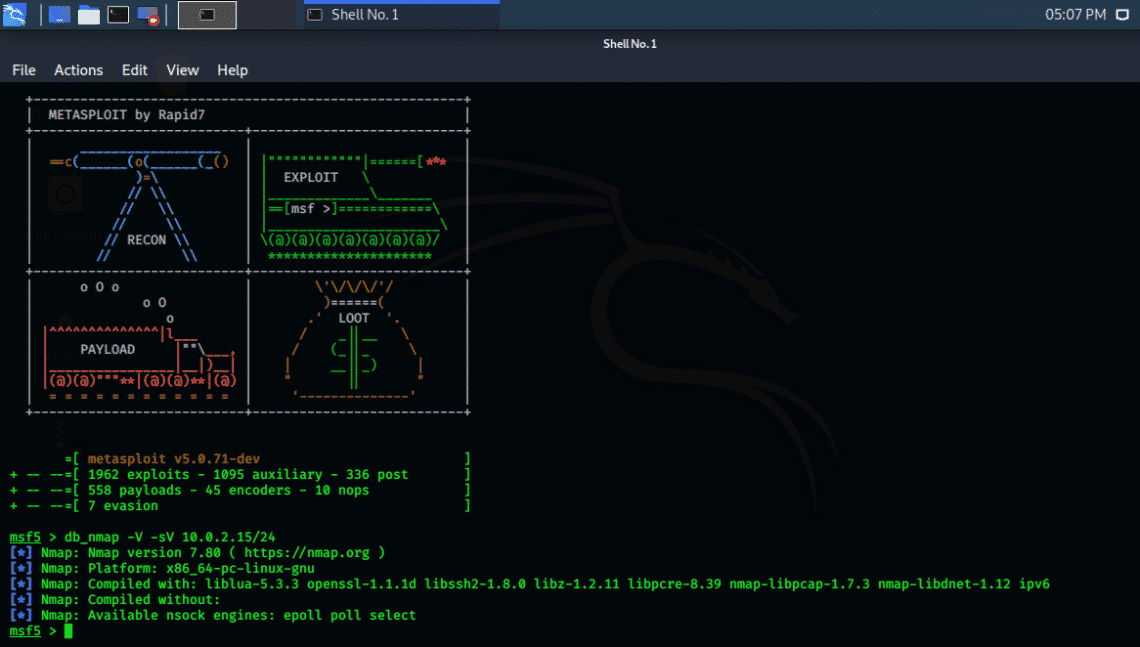The image size is (1140, 647).
Task: Open the Edit menu
Action: 134,70
